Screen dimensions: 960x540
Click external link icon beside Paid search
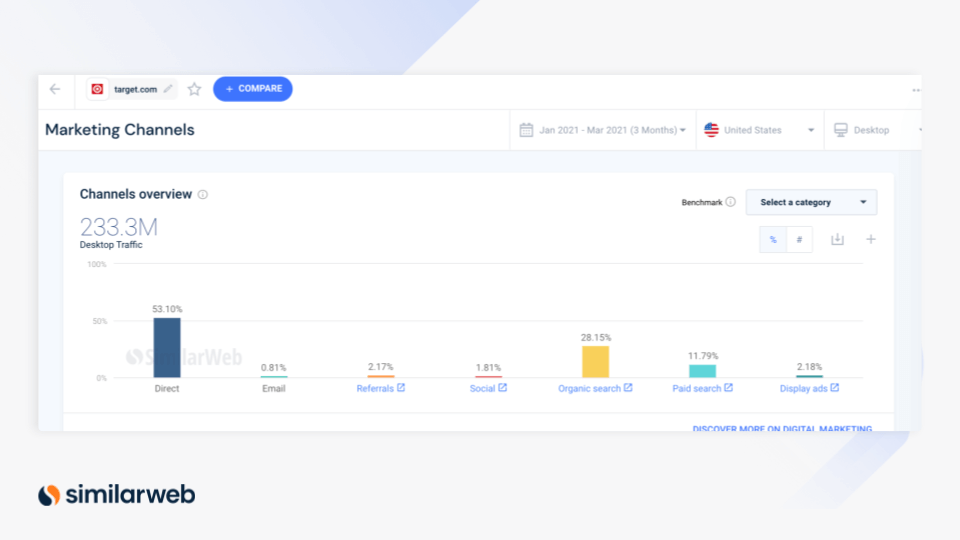pos(729,388)
